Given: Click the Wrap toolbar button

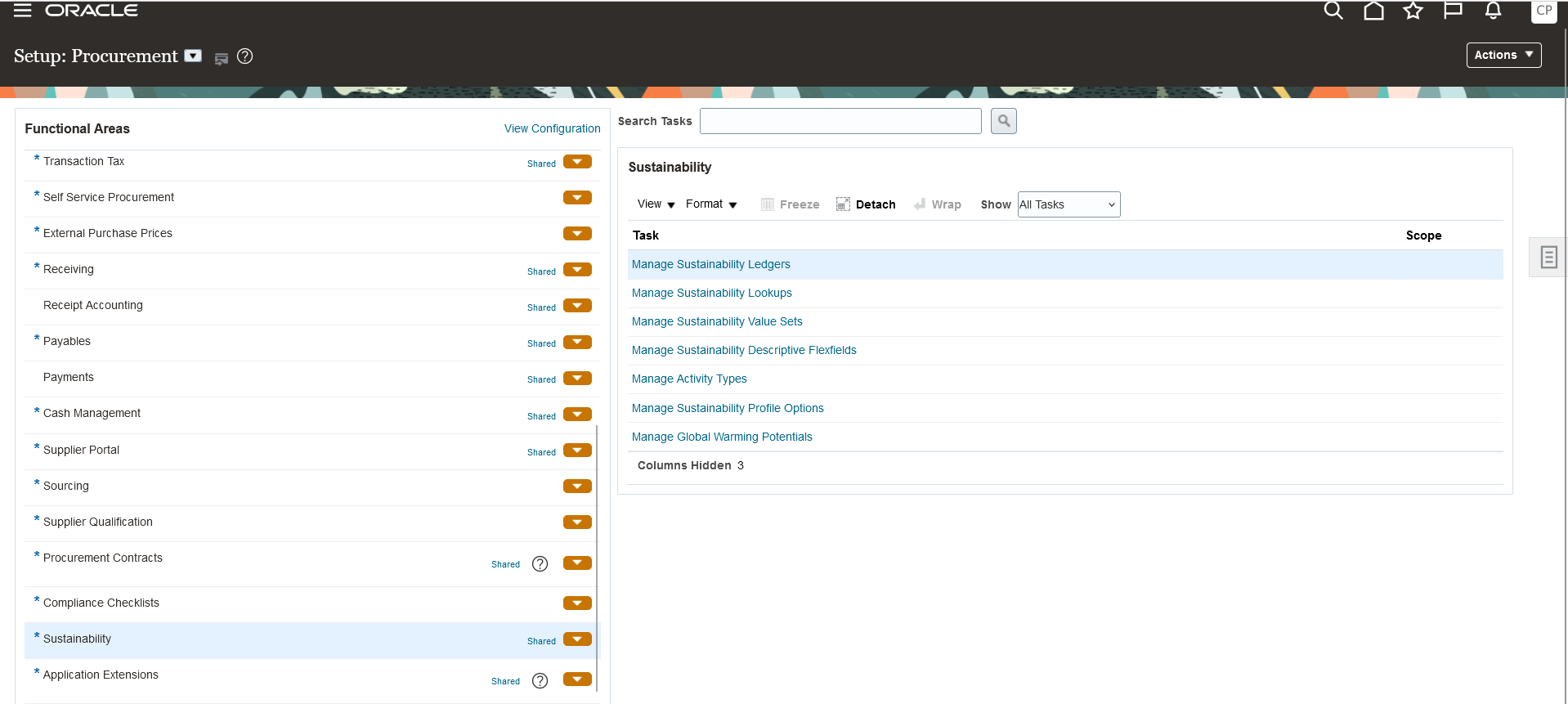Looking at the screenshot, I should coord(938,204).
